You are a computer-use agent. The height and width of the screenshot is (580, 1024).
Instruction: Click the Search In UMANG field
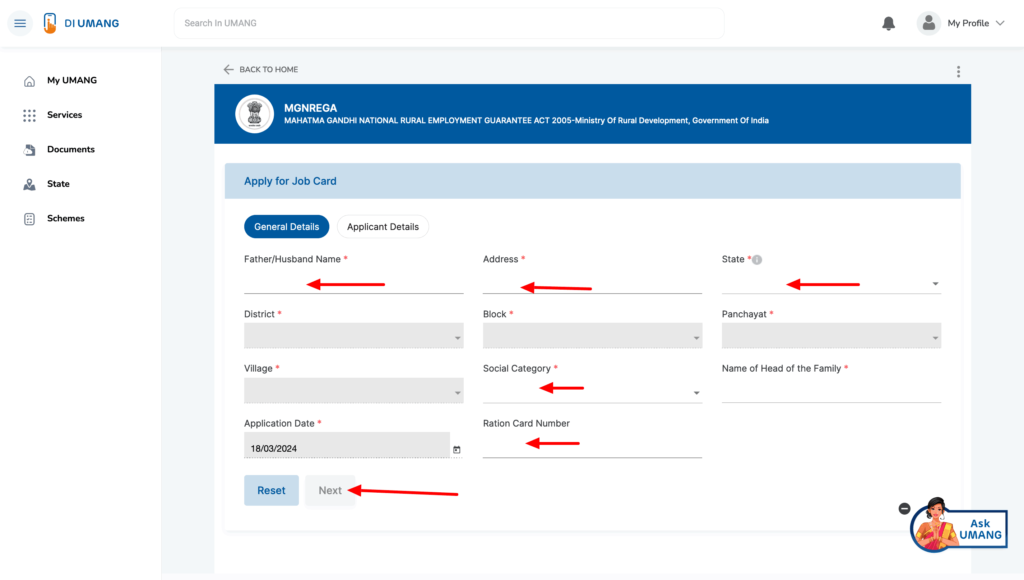[x=448, y=22]
